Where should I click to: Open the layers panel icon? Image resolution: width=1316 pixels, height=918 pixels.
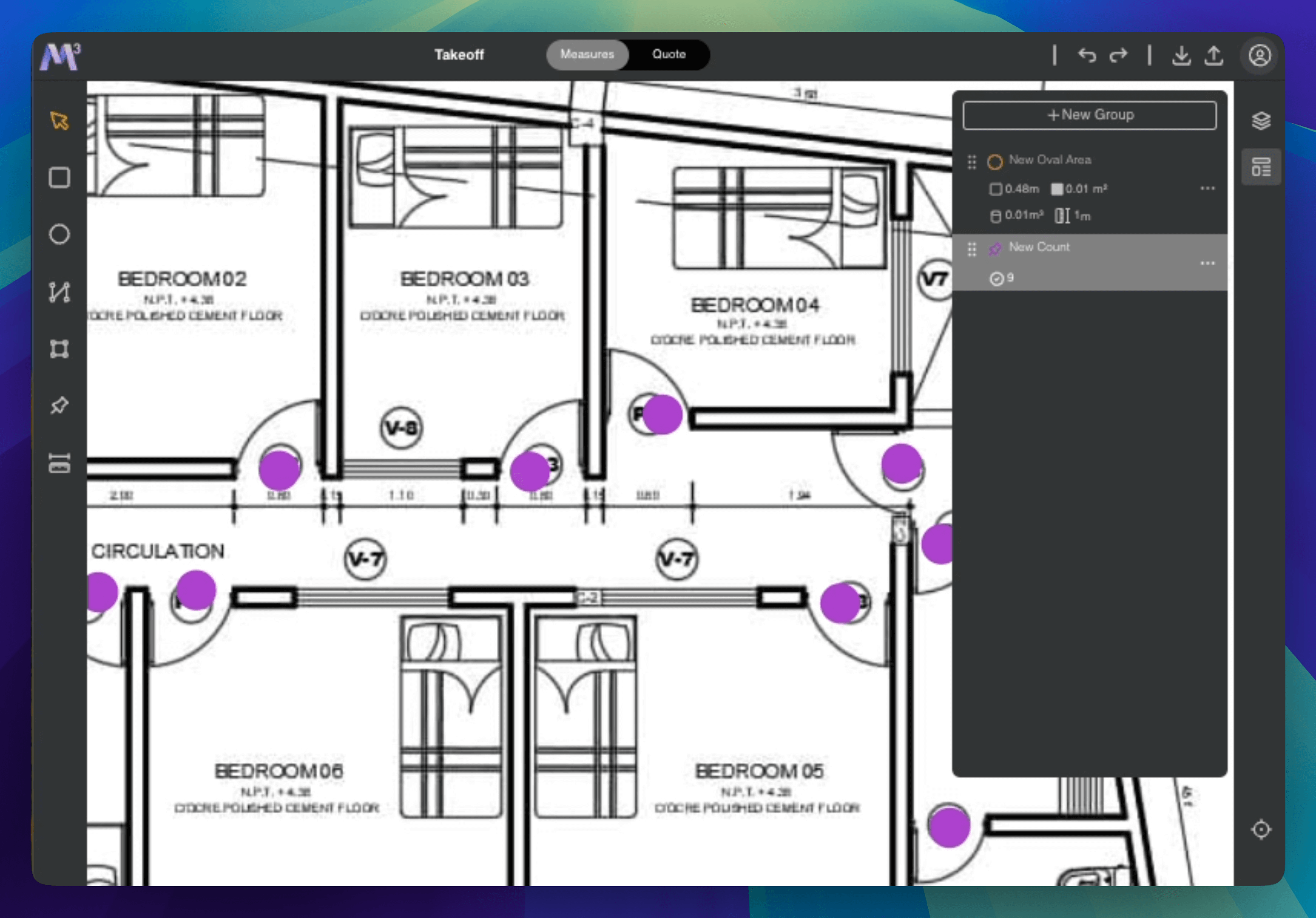click(x=1260, y=121)
